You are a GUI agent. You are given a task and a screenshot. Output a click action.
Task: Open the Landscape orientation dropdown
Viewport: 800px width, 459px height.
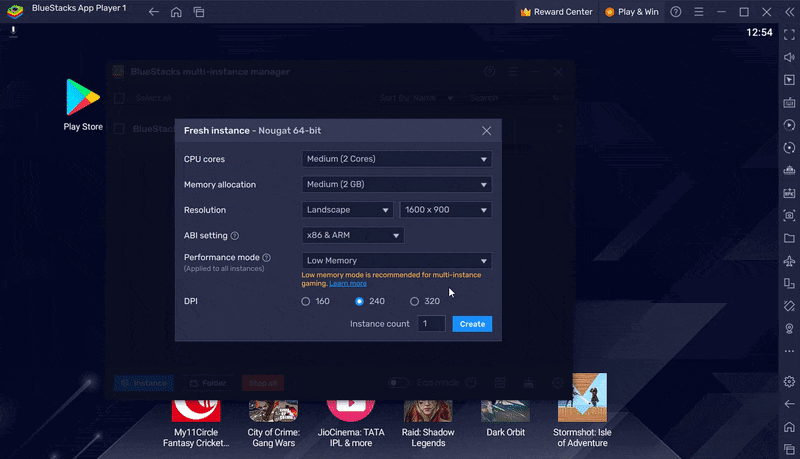click(x=347, y=210)
